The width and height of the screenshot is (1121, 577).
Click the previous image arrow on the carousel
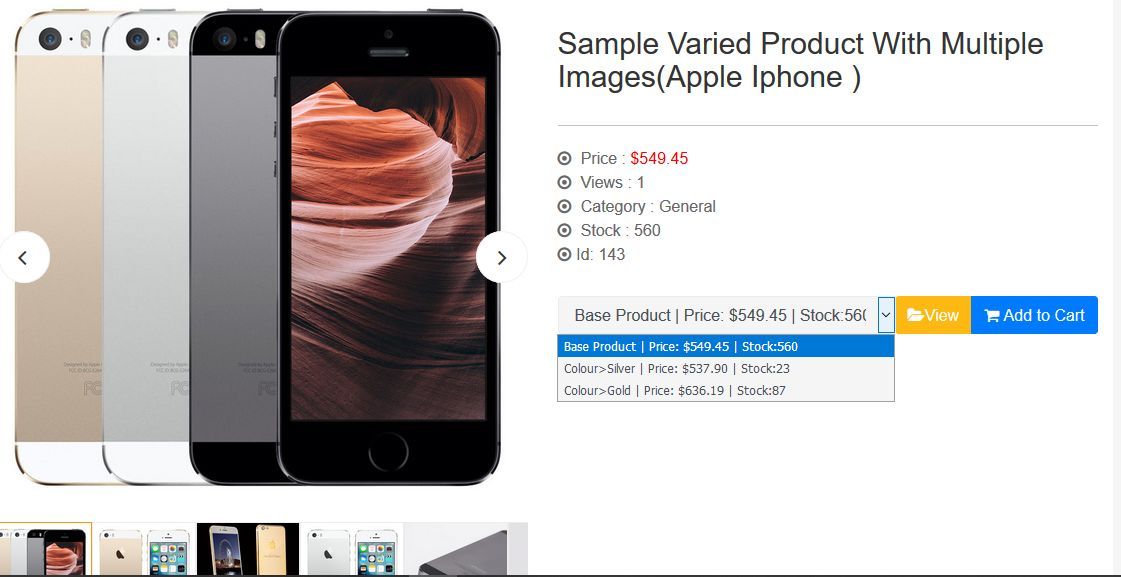click(x=24, y=257)
